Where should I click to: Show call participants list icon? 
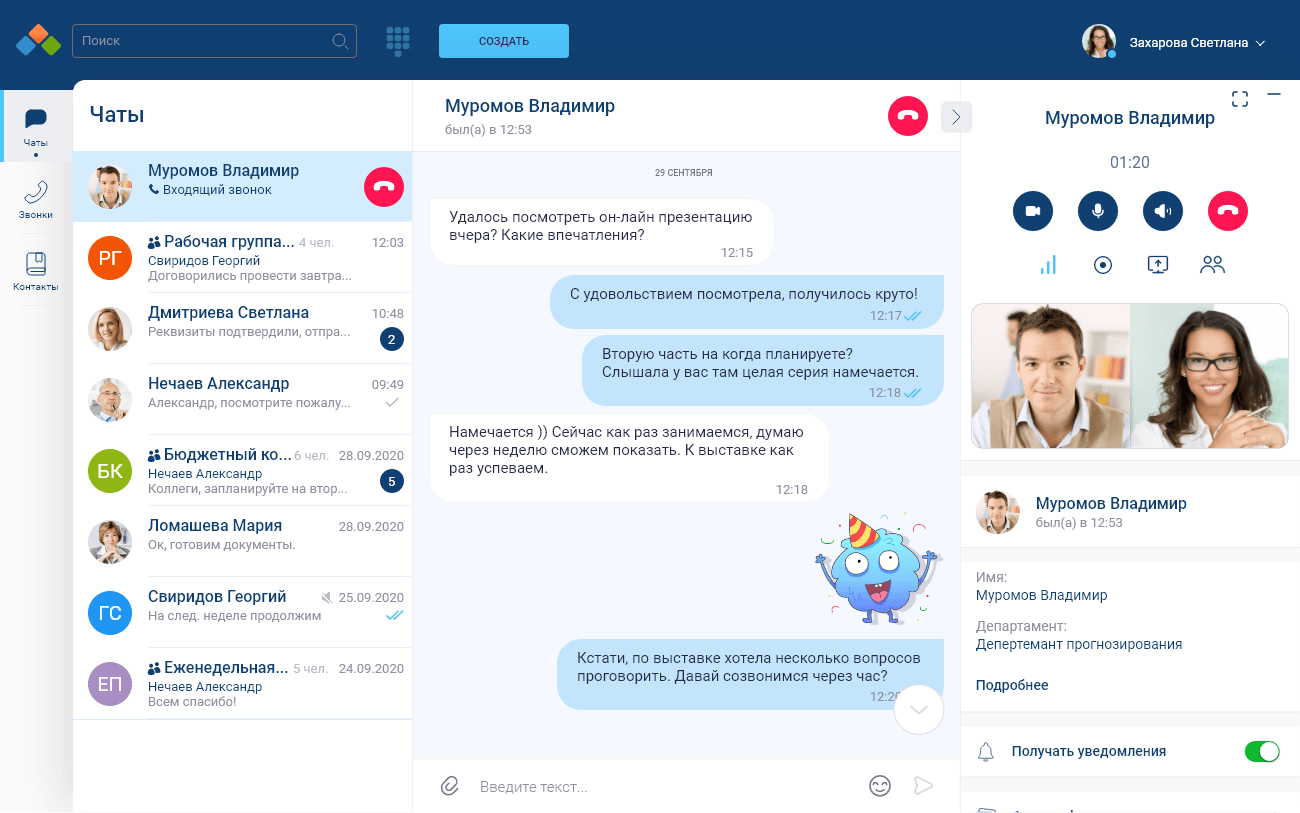pos(1212,265)
